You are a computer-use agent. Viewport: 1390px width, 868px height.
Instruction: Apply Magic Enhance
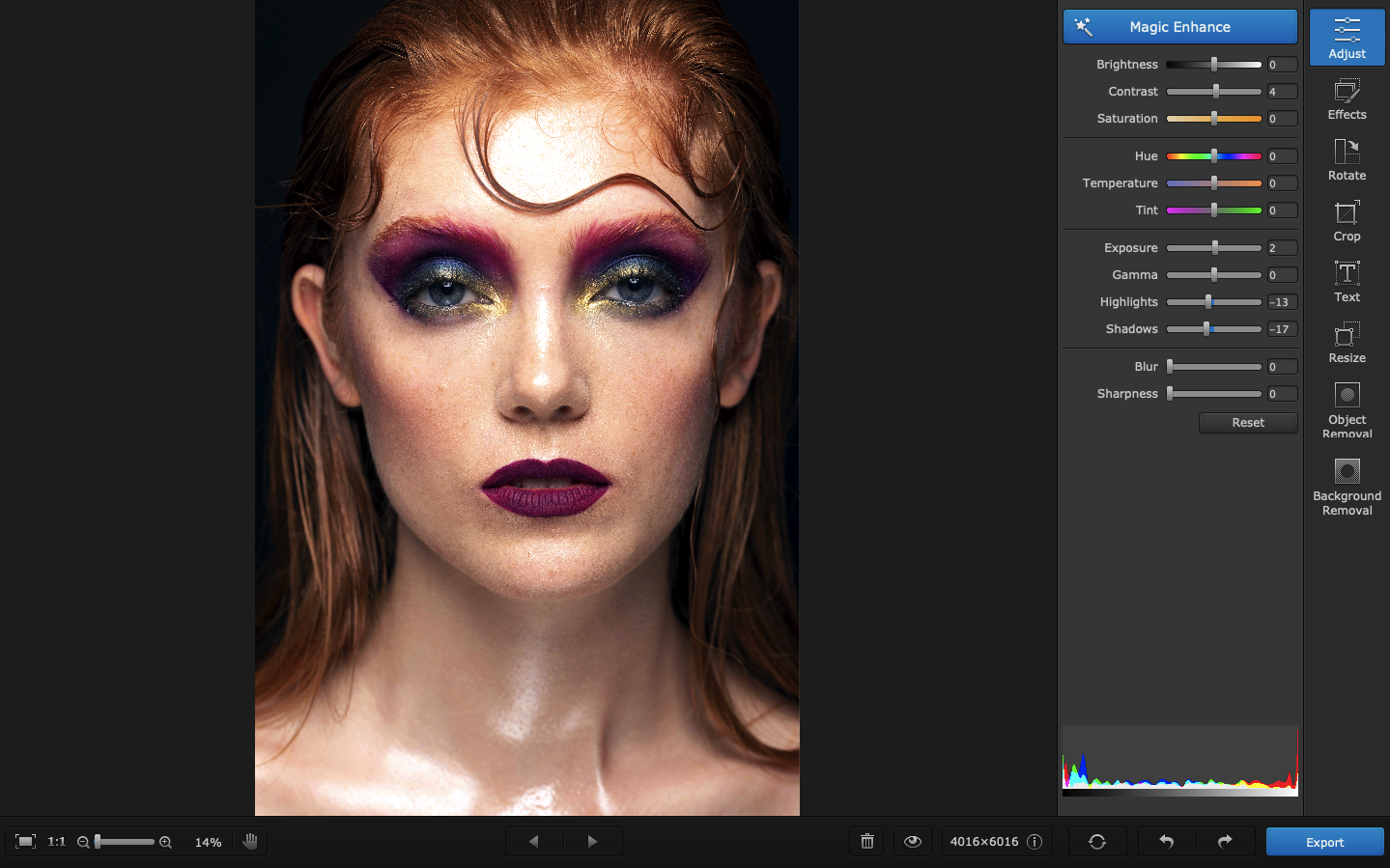(x=1179, y=26)
